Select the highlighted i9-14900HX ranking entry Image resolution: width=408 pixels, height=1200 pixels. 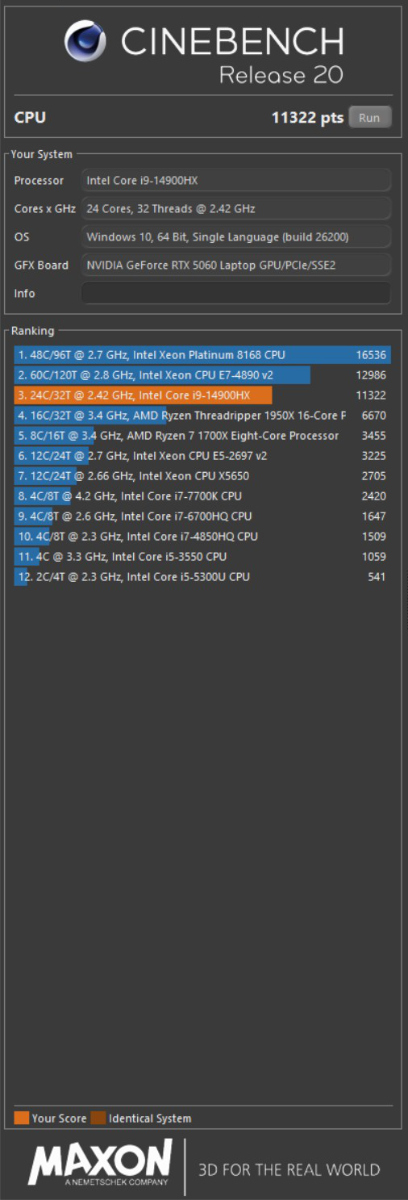pos(202,395)
